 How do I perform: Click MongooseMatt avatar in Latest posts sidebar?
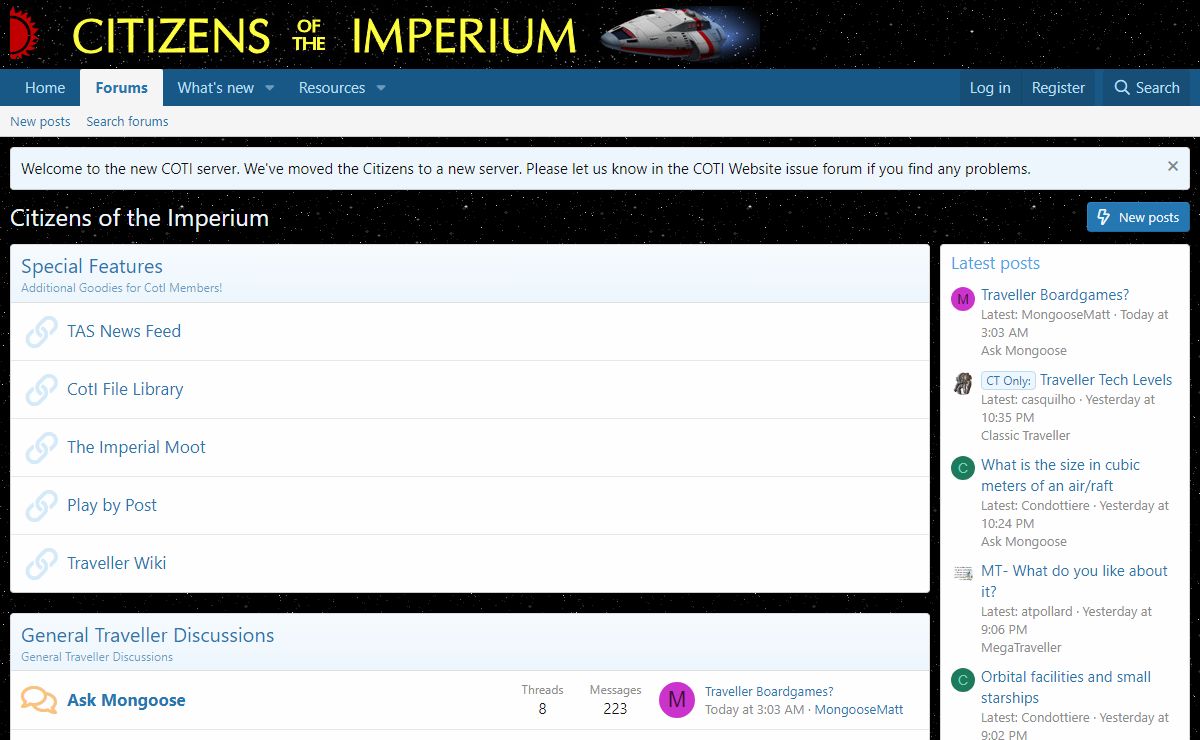point(963,299)
